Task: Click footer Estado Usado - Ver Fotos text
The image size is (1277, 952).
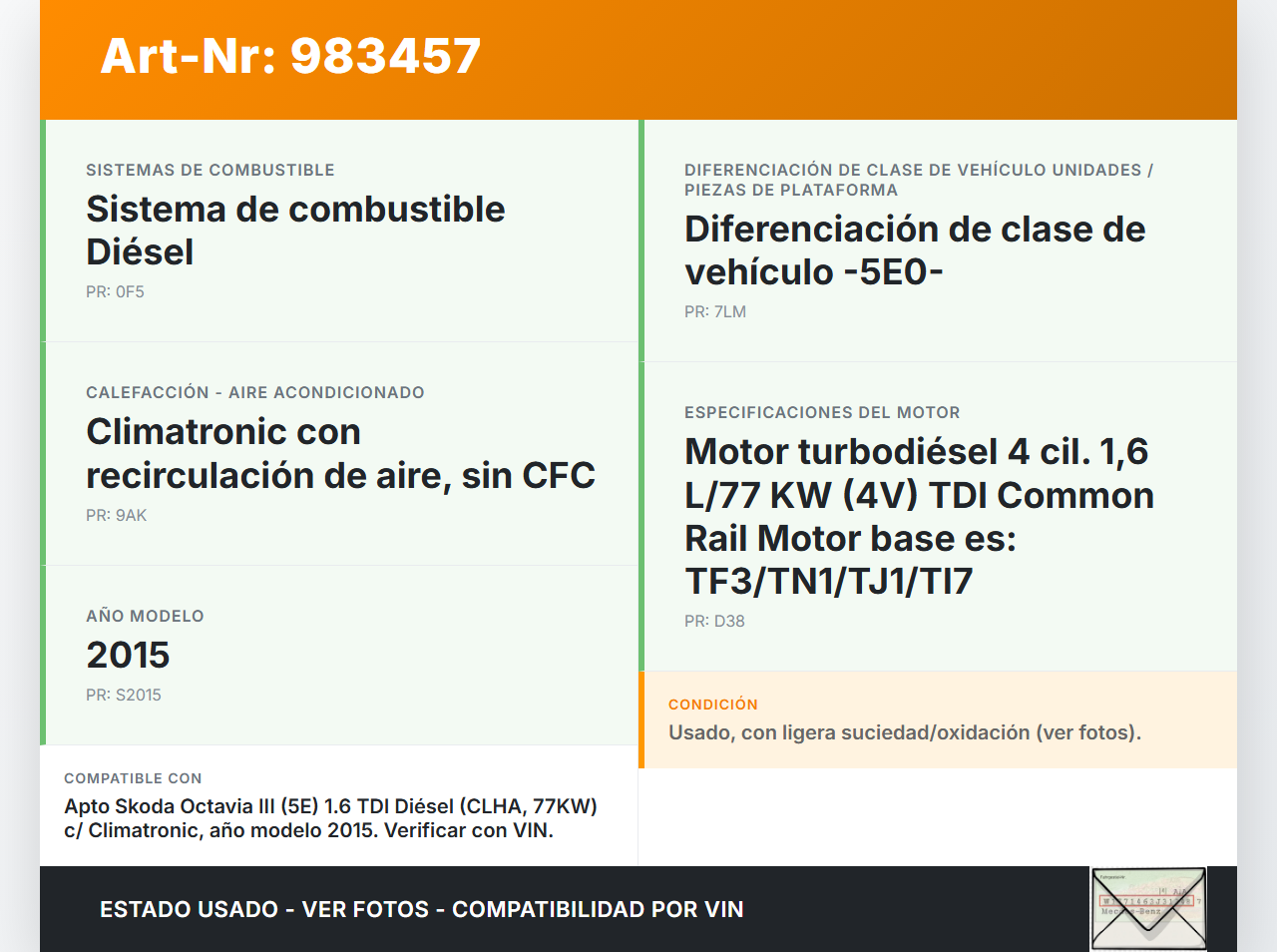Action: pos(421,909)
